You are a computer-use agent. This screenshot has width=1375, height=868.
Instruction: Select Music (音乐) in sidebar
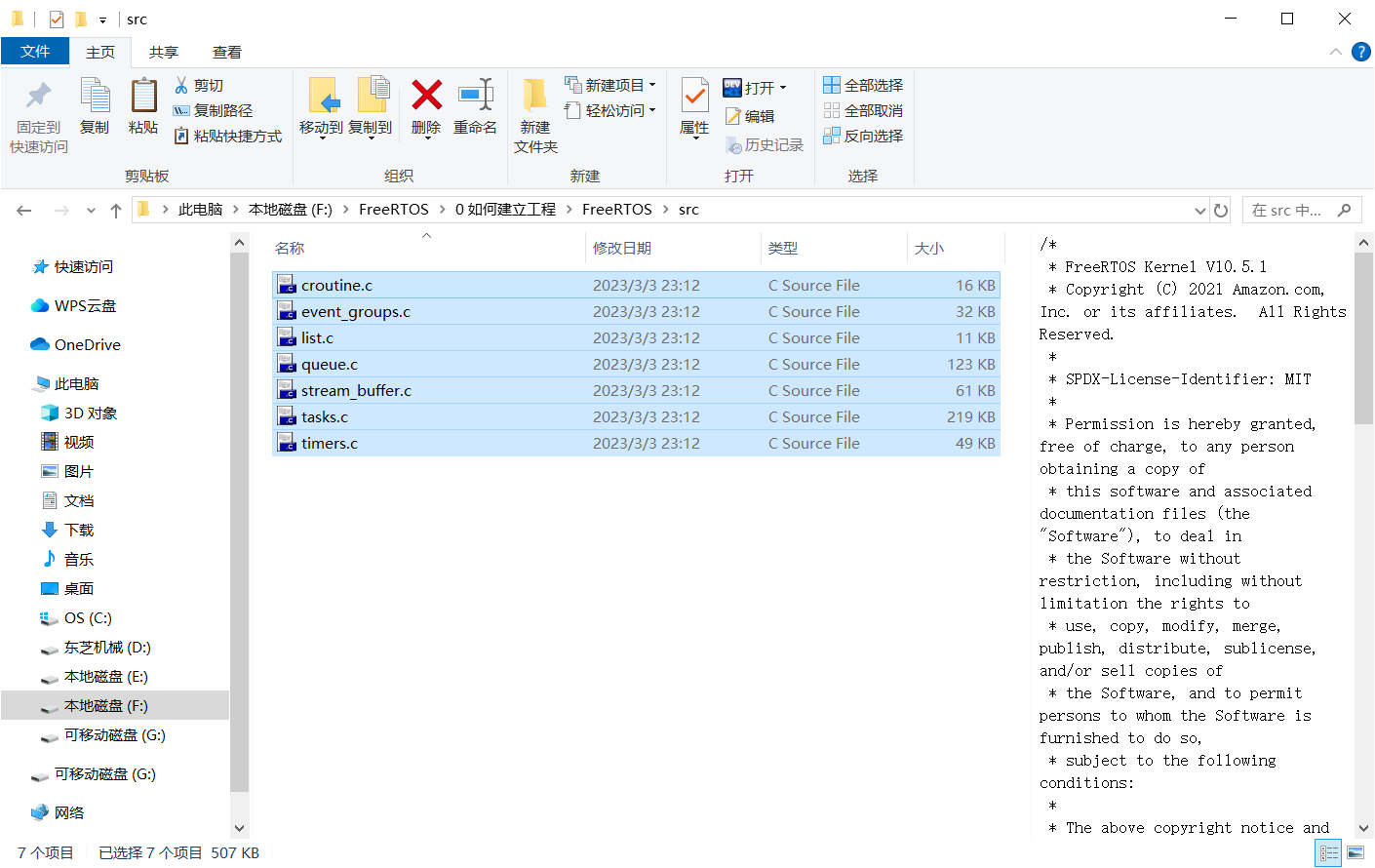click(x=68, y=560)
